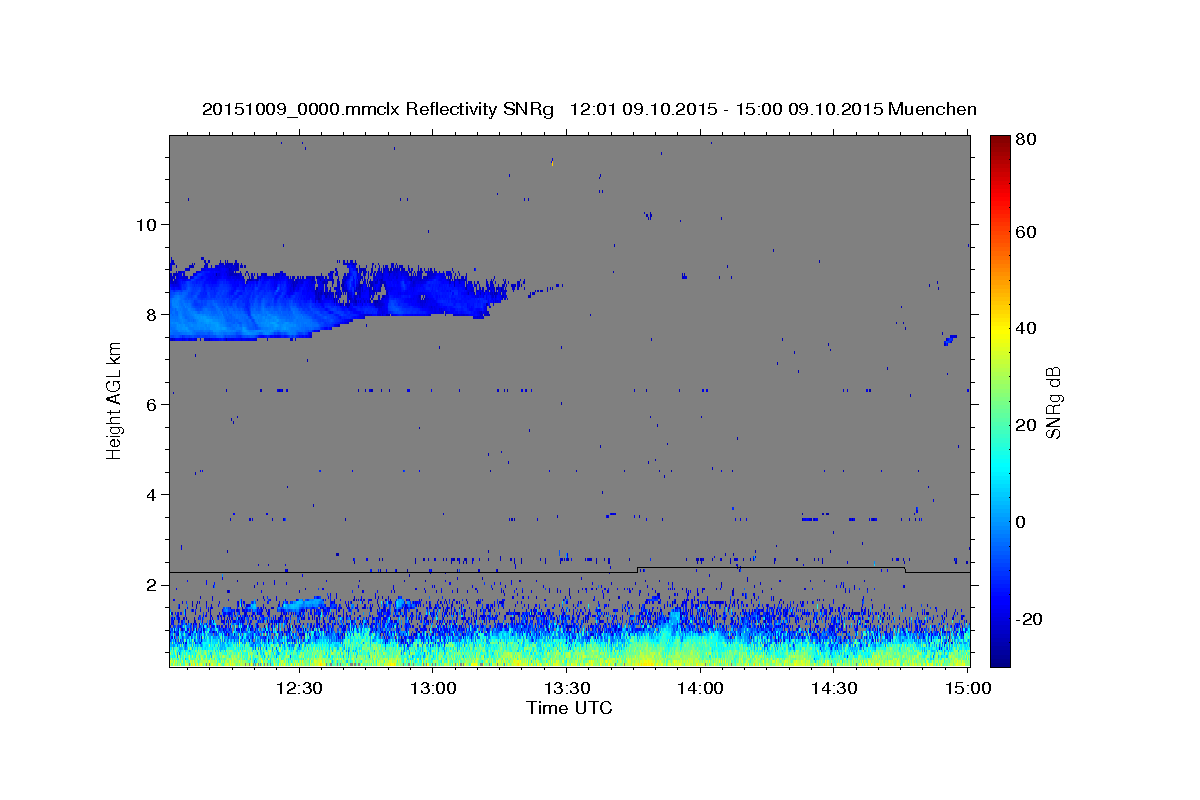Click the 12:30 time tick label

point(299,688)
